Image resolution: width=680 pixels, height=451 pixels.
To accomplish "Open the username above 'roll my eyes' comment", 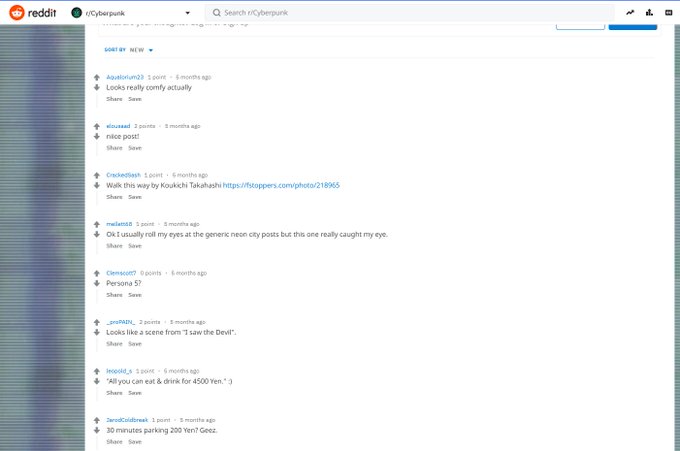I will point(119,224).
